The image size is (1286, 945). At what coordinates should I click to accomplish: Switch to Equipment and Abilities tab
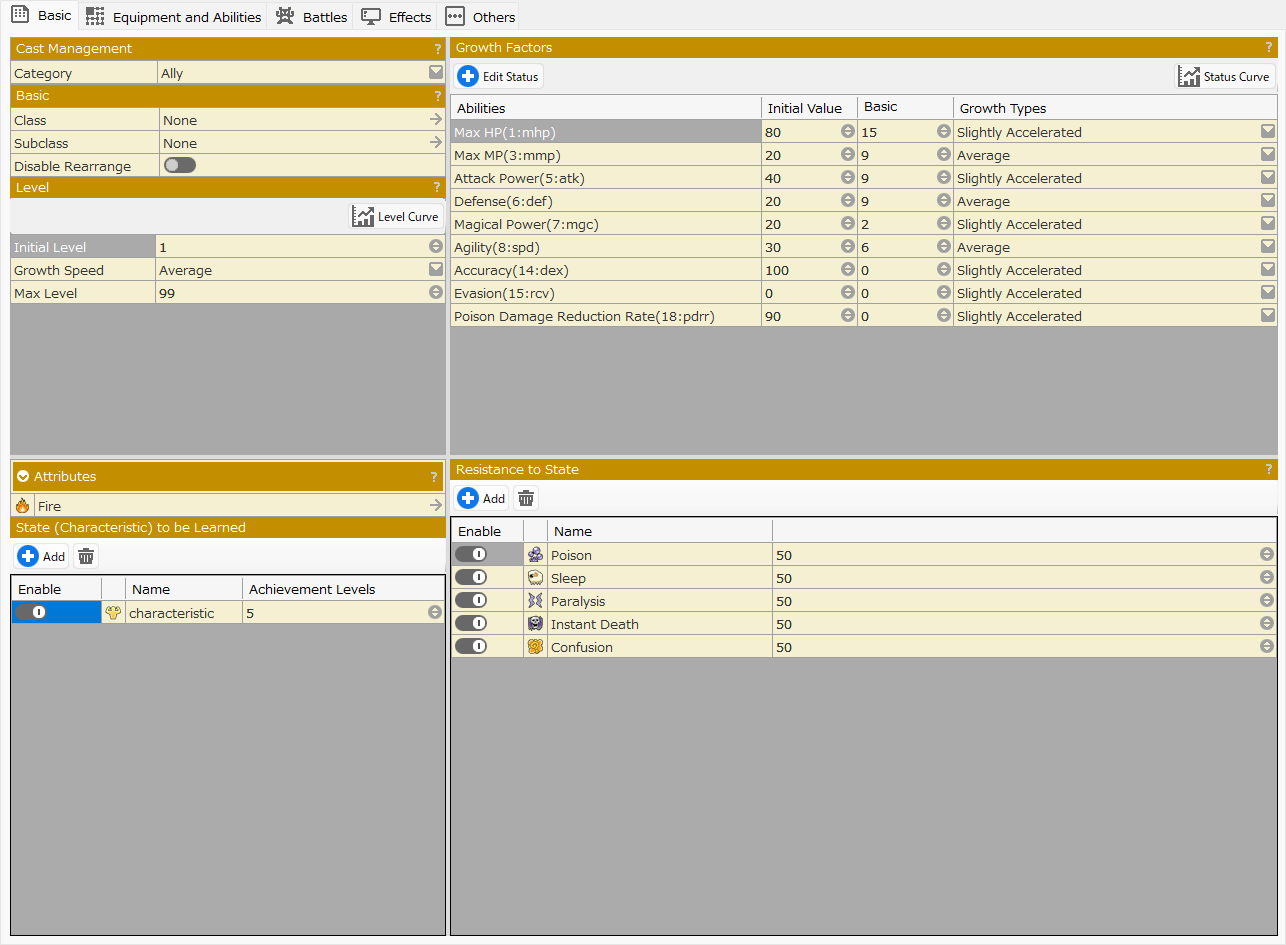(x=174, y=17)
